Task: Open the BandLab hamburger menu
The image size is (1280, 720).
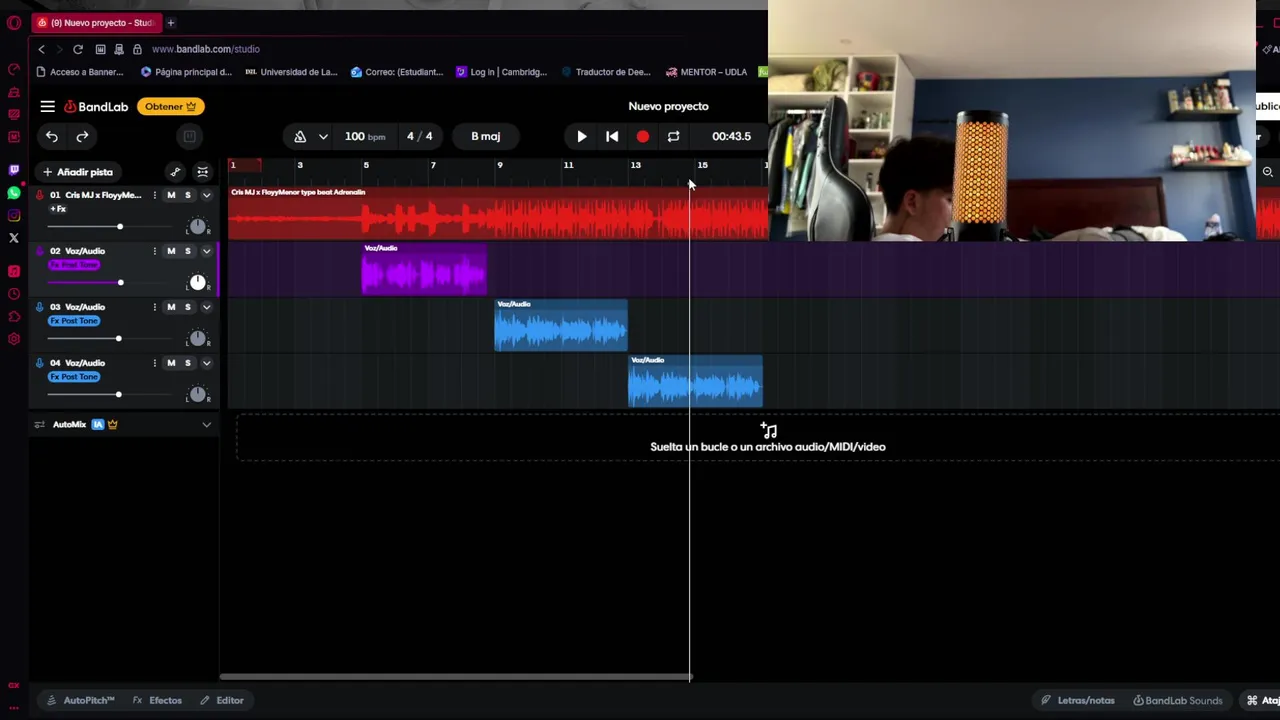Action: pos(47,106)
